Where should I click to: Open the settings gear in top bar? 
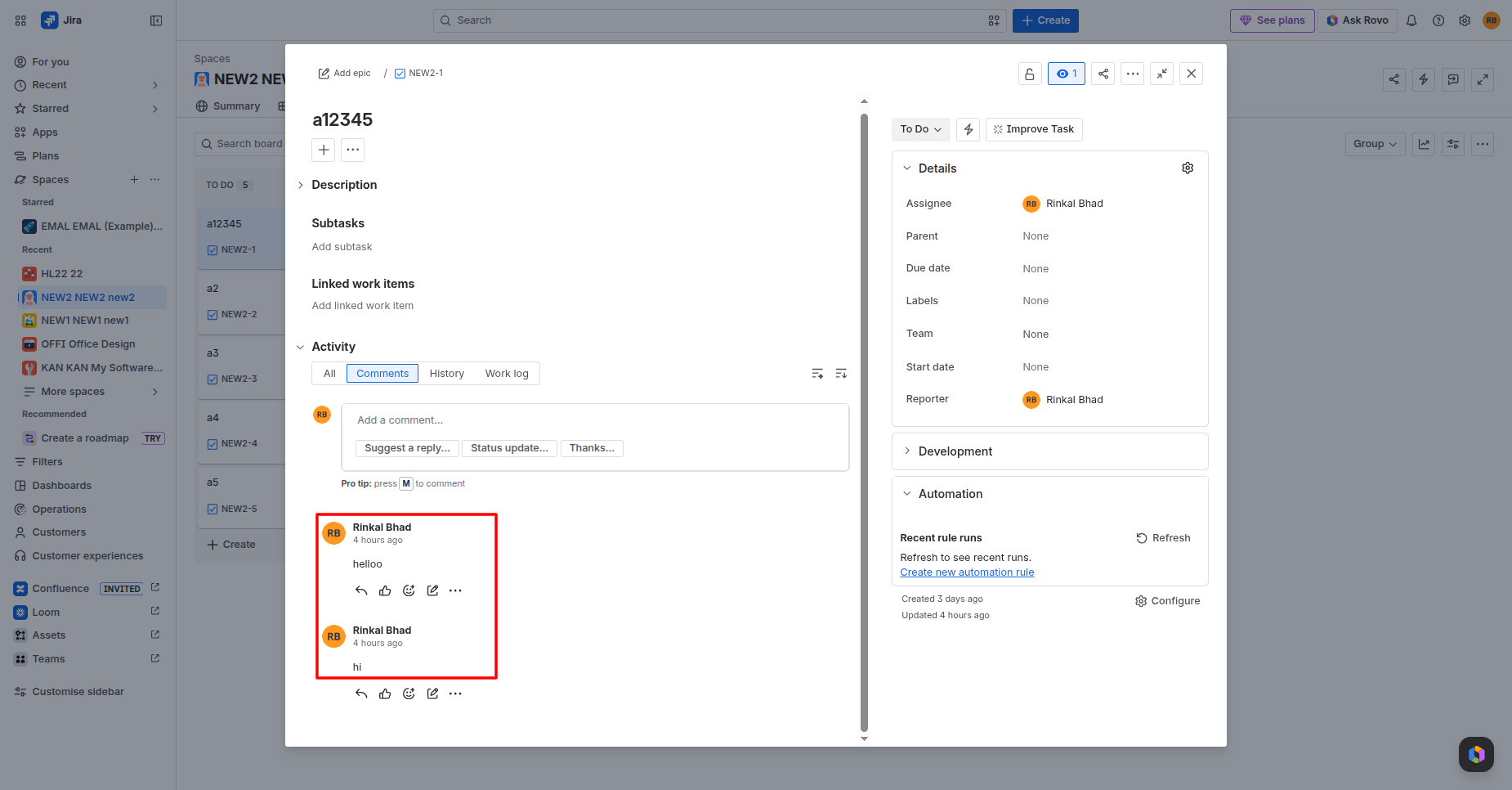(x=1465, y=20)
